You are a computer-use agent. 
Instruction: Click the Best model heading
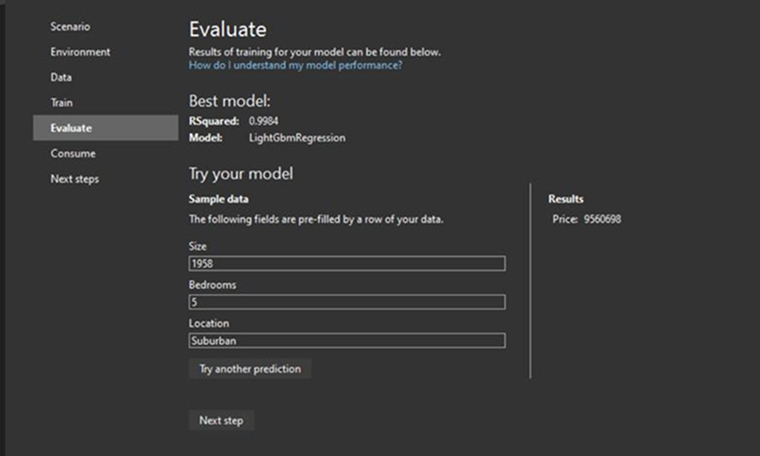point(230,101)
